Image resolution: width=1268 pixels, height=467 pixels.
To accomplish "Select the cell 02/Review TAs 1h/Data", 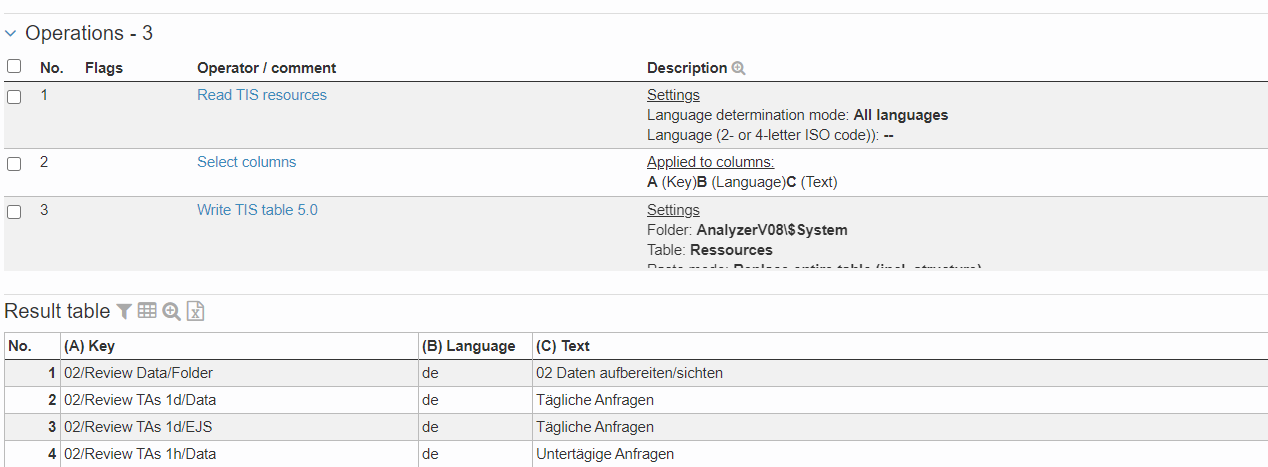I will point(240,454).
